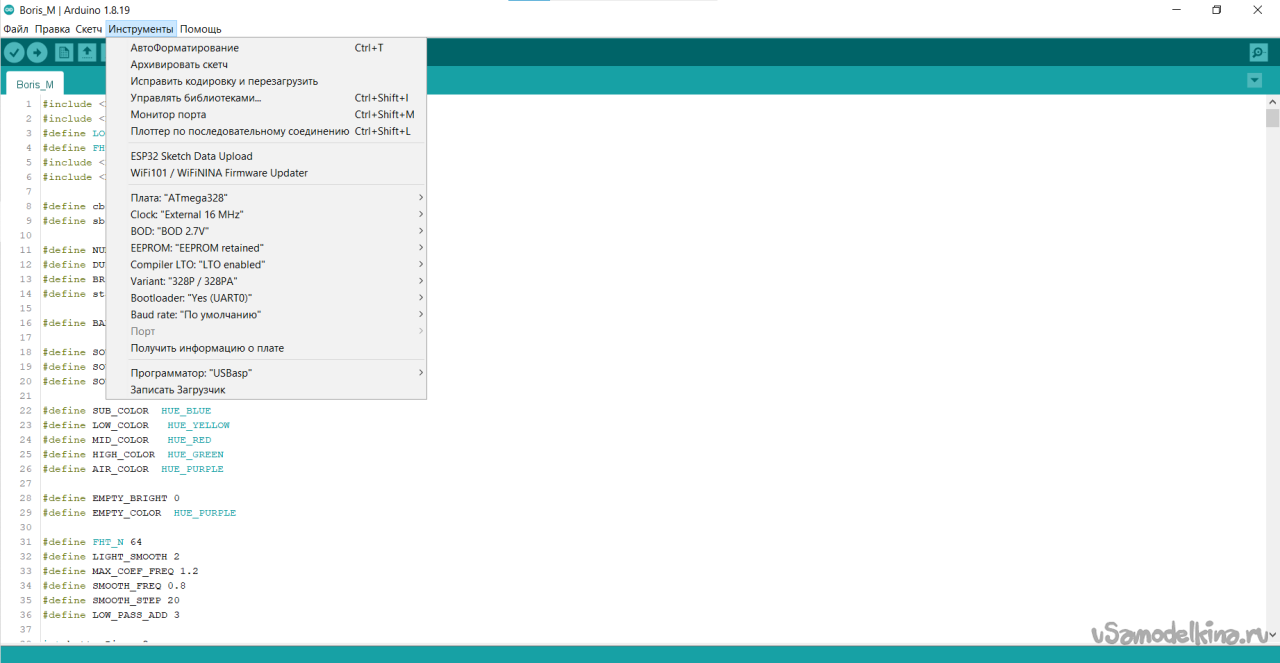1280x663 pixels.
Task: Click the editor's vertical scrollbar thumb
Action: point(1272,119)
